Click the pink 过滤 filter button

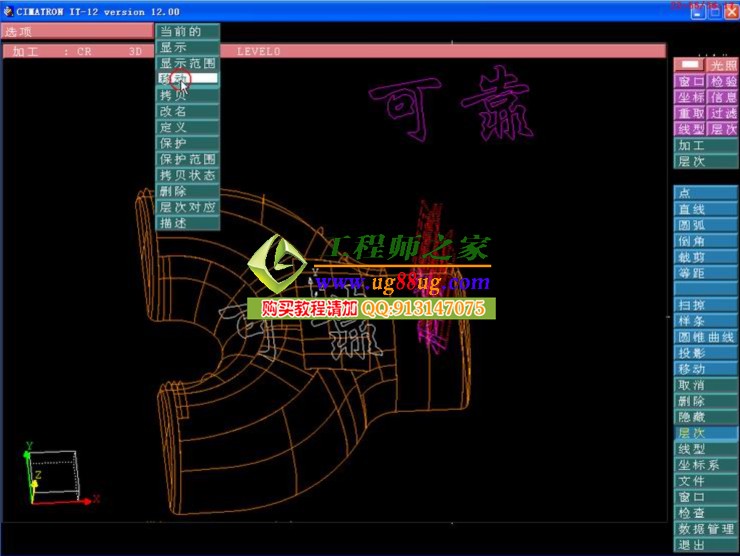[723, 113]
